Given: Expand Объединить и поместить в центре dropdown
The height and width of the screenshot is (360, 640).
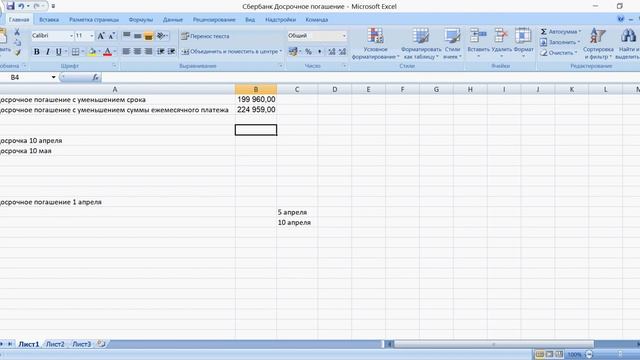Looking at the screenshot, I should pos(281,51).
